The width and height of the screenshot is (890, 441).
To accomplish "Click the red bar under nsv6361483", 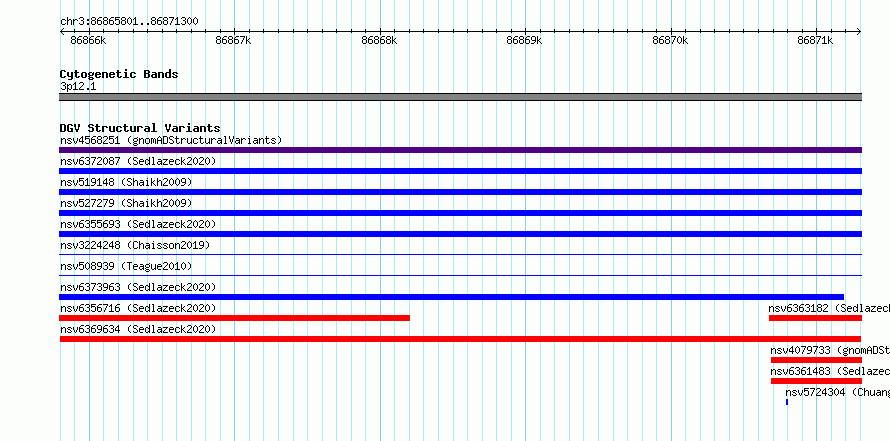I will pyautogui.click(x=816, y=381).
